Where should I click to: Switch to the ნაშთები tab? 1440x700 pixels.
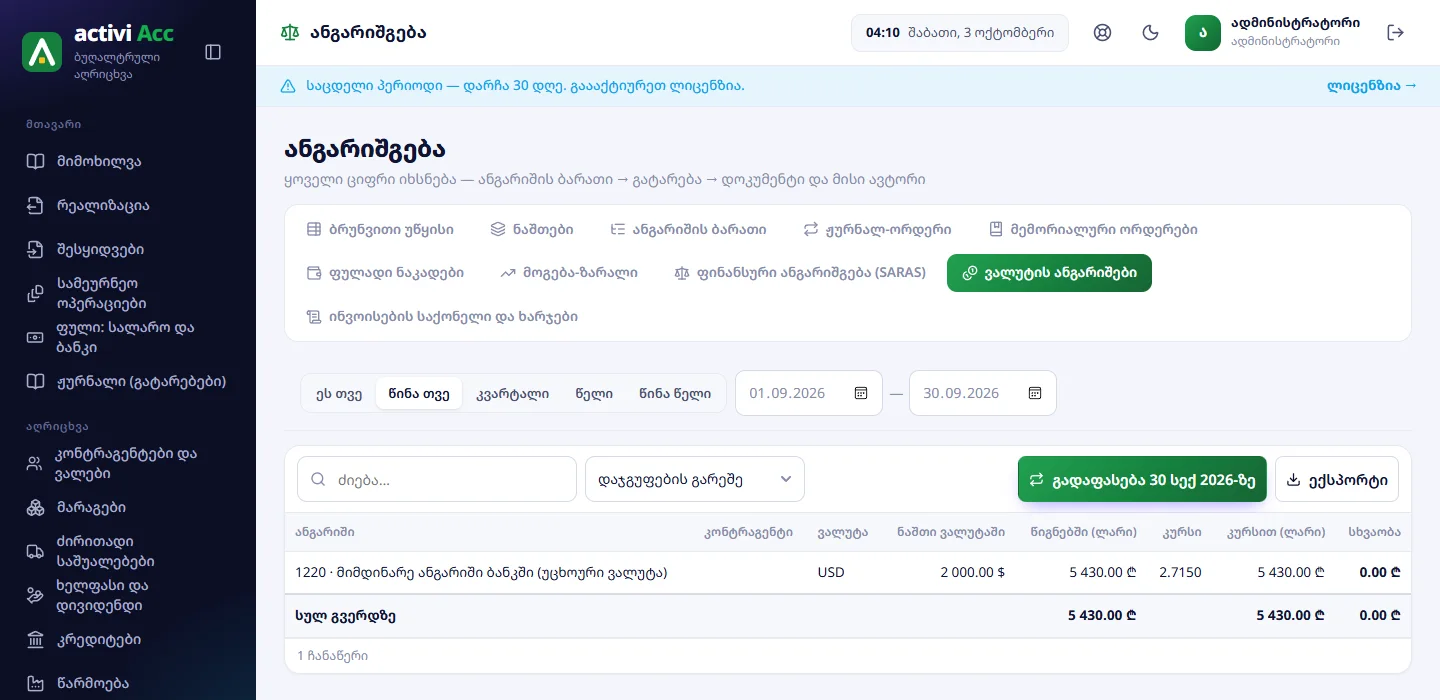coord(532,229)
